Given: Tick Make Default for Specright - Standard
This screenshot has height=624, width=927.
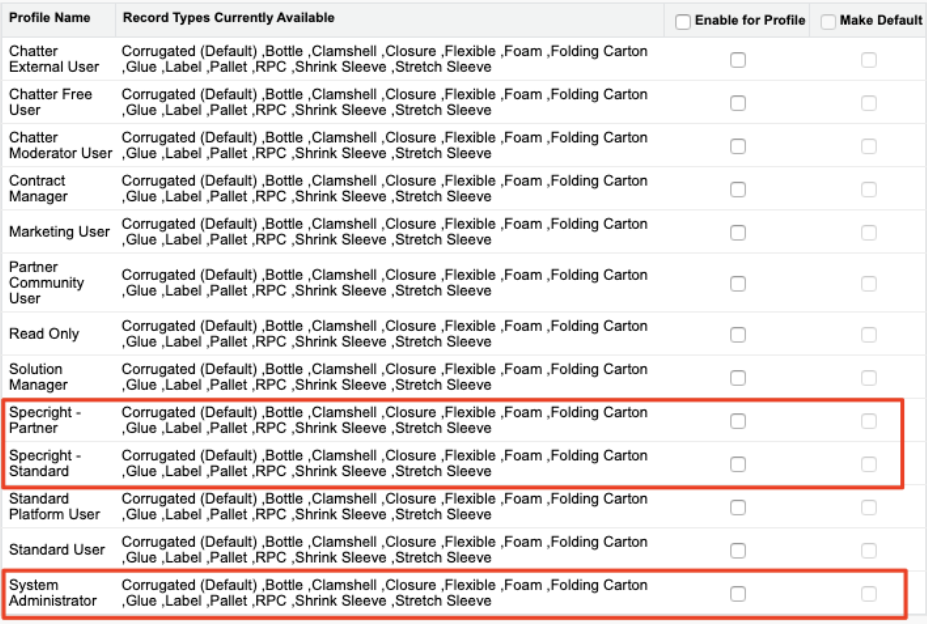Looking at the screenshot, I should click(869, 464).
